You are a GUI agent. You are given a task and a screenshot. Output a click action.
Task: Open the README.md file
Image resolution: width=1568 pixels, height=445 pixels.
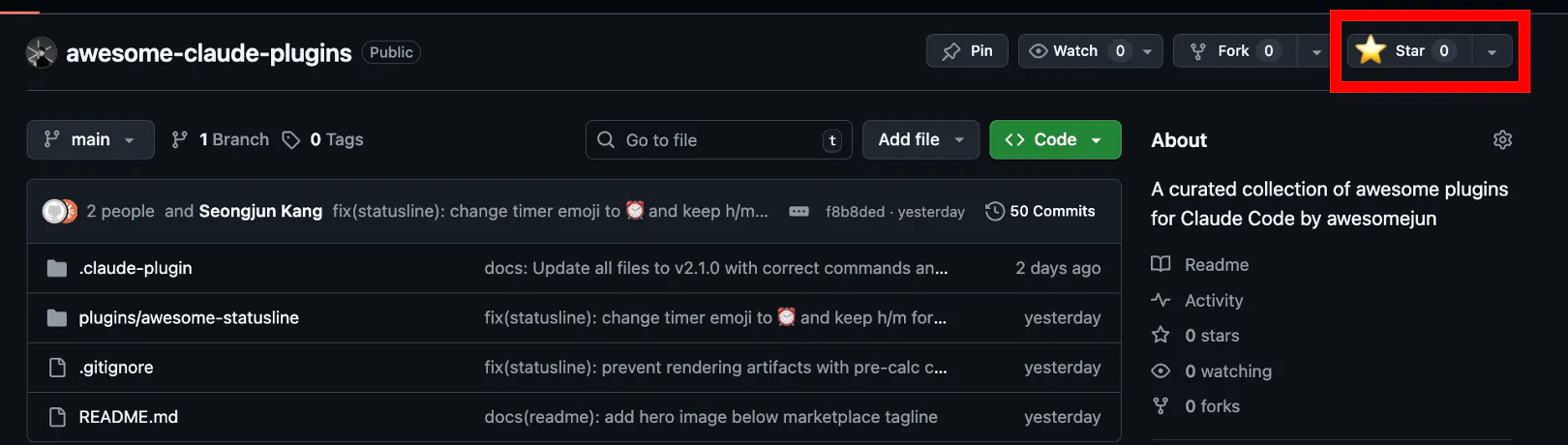coord(129,417)
